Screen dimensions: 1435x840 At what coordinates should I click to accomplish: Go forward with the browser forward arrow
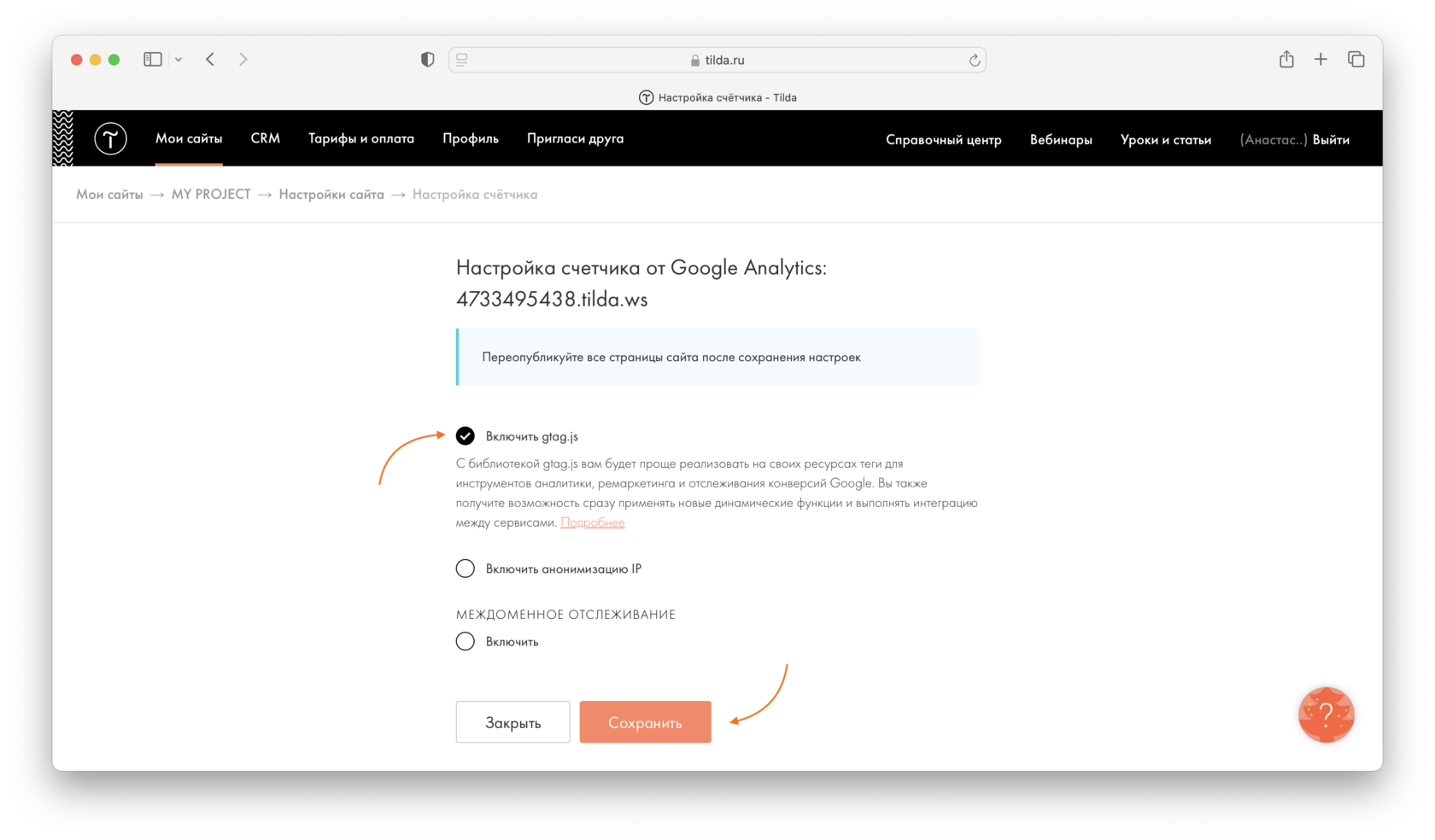[243, 59]
